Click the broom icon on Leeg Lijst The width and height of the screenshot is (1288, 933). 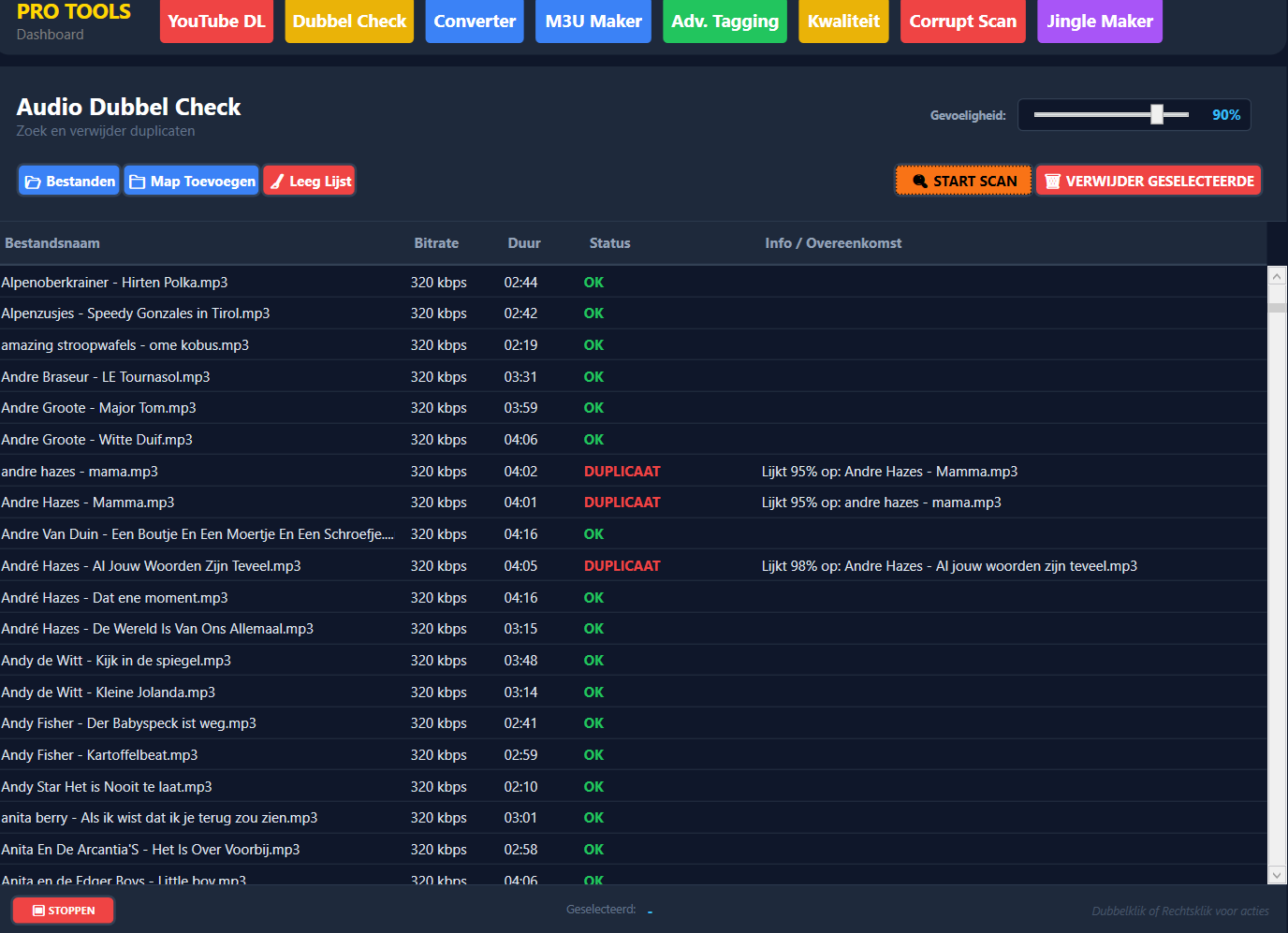(x=277, y=182)
